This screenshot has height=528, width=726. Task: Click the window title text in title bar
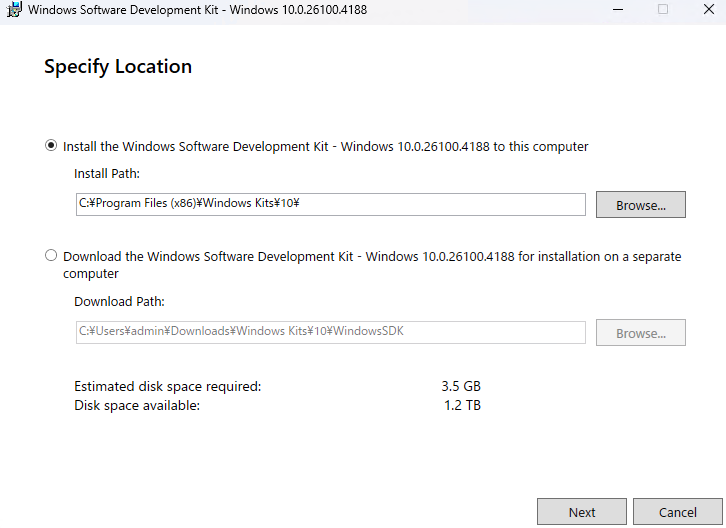pyautogui.click(x=197, y=9)
